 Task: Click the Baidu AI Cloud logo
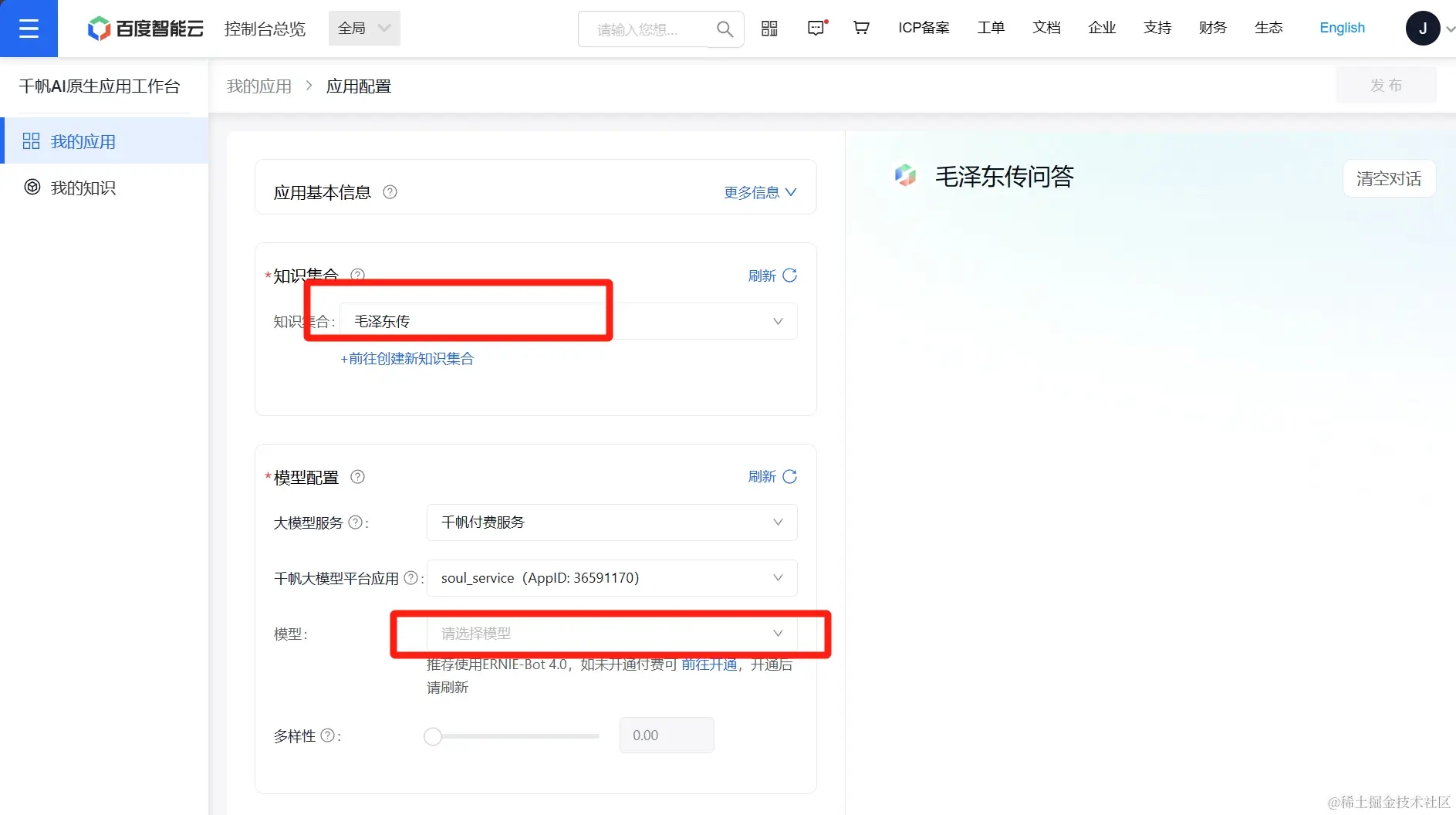coord(145,29)
